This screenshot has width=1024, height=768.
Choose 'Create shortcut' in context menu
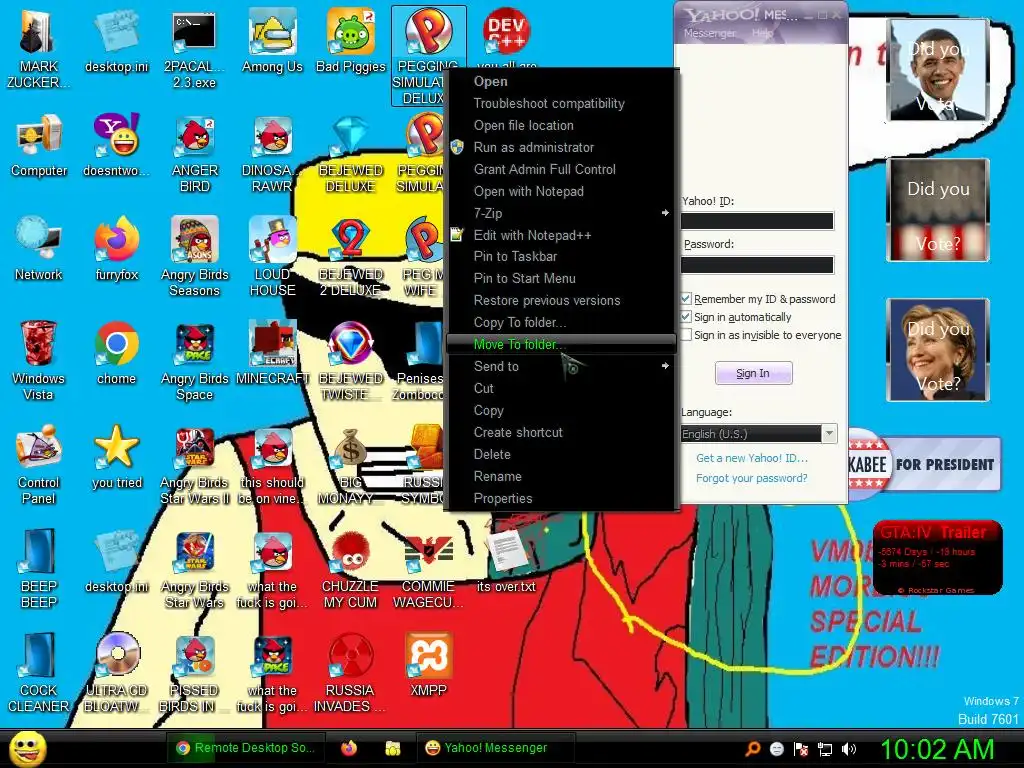coord(561,432)
